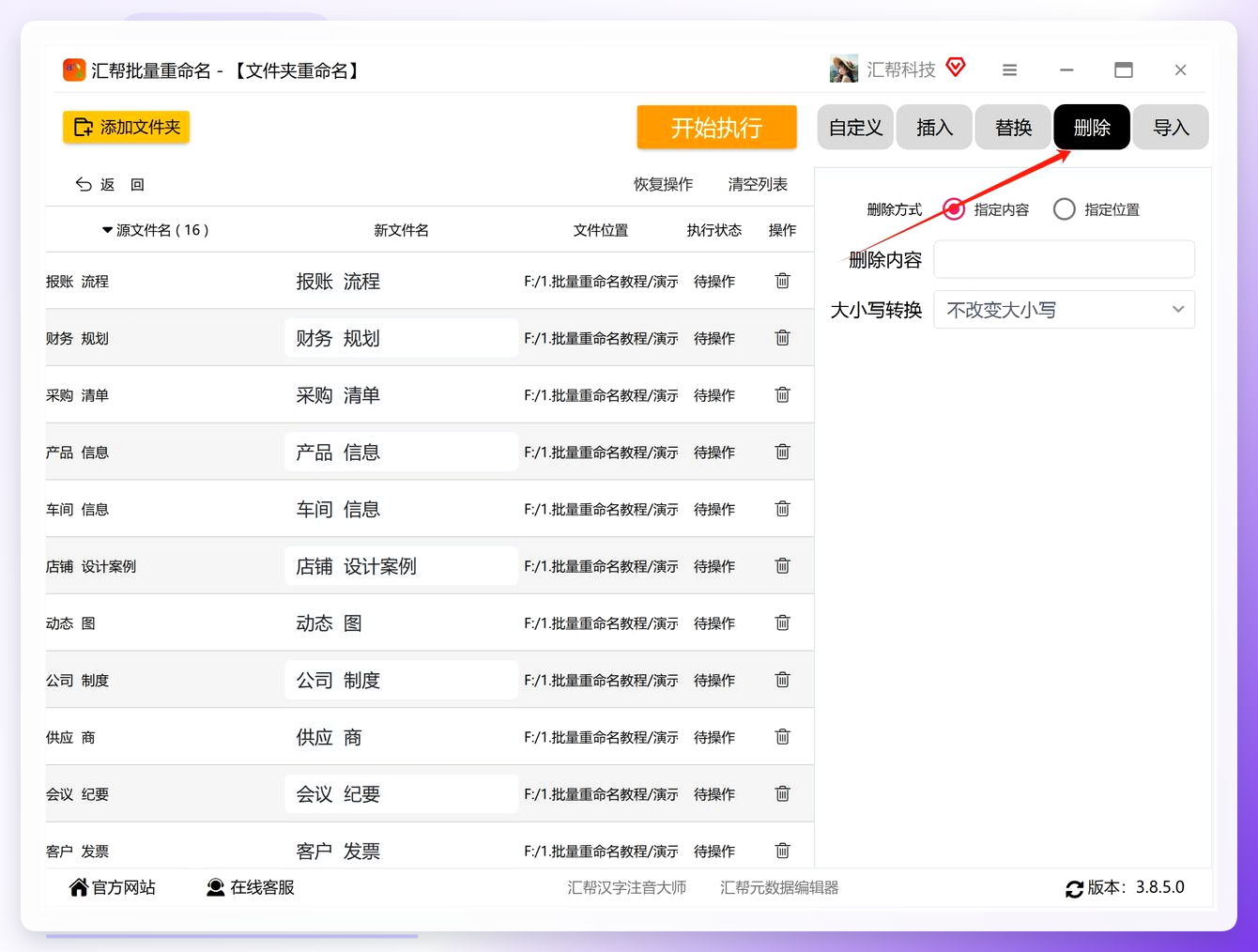
Task: Click trash icon for 产品 信息 row
Action: point(782,452)
